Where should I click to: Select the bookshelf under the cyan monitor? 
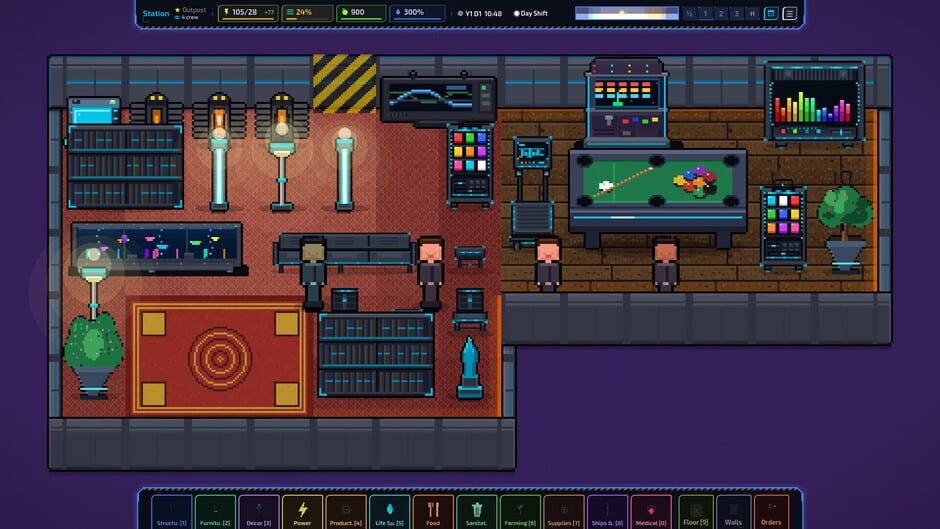coord(125,167)
